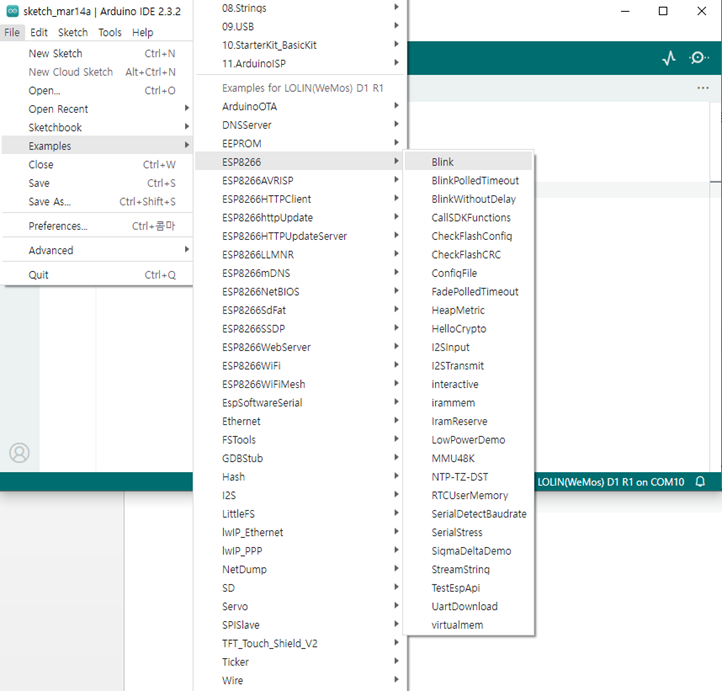Open the CheckFlashCRC example
The image size is (722, 691).
(x=468, y=255)
